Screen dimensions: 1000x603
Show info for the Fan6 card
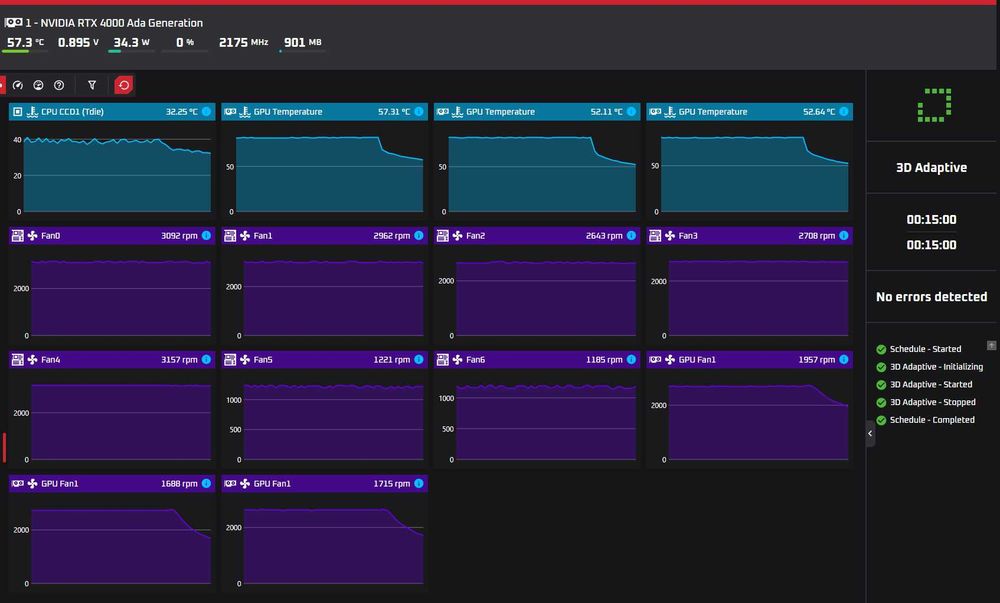point(631,360)
